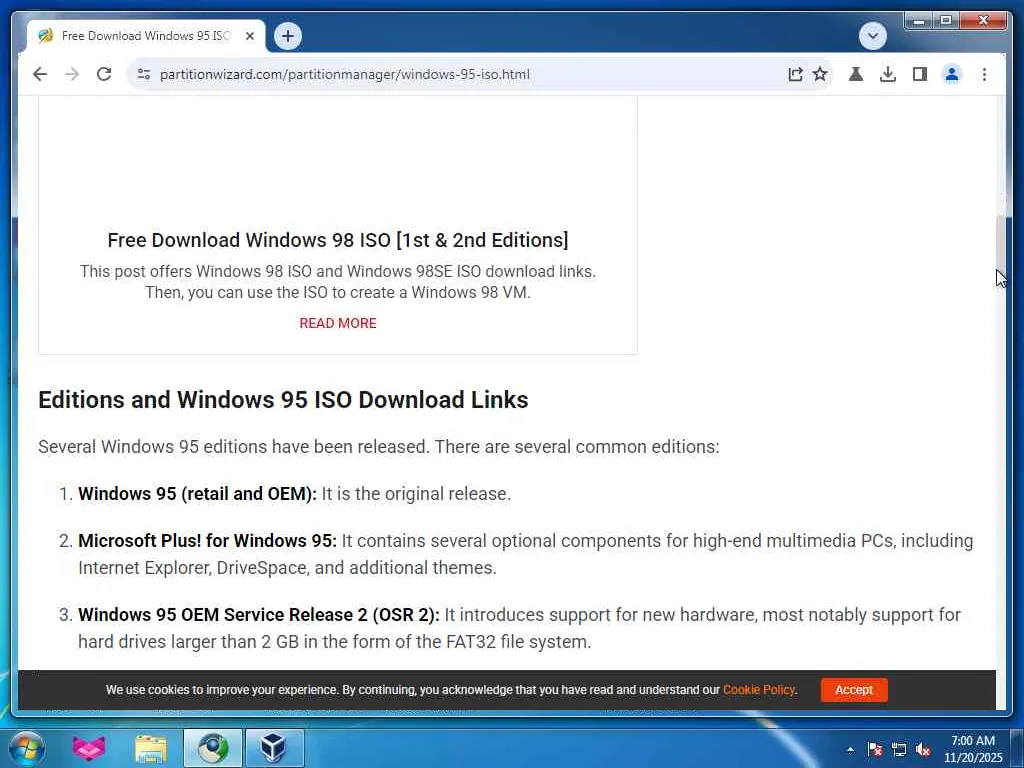Open VirtualBox from the taskbar
The width and height of the screenshot is (1024, 768).
click(x=274, y=748)
